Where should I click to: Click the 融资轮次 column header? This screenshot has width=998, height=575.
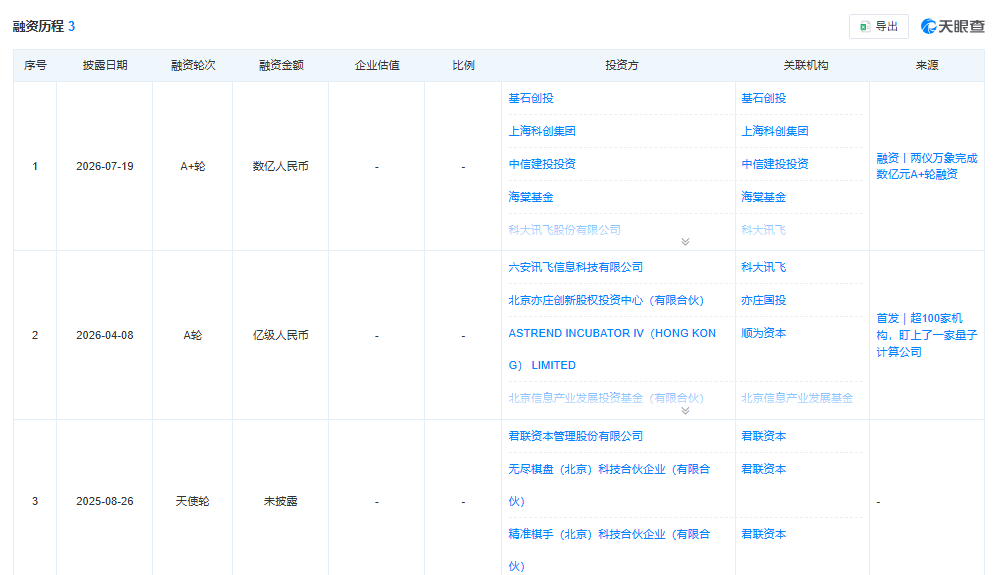pyautogui.click(x=193, y=65)
